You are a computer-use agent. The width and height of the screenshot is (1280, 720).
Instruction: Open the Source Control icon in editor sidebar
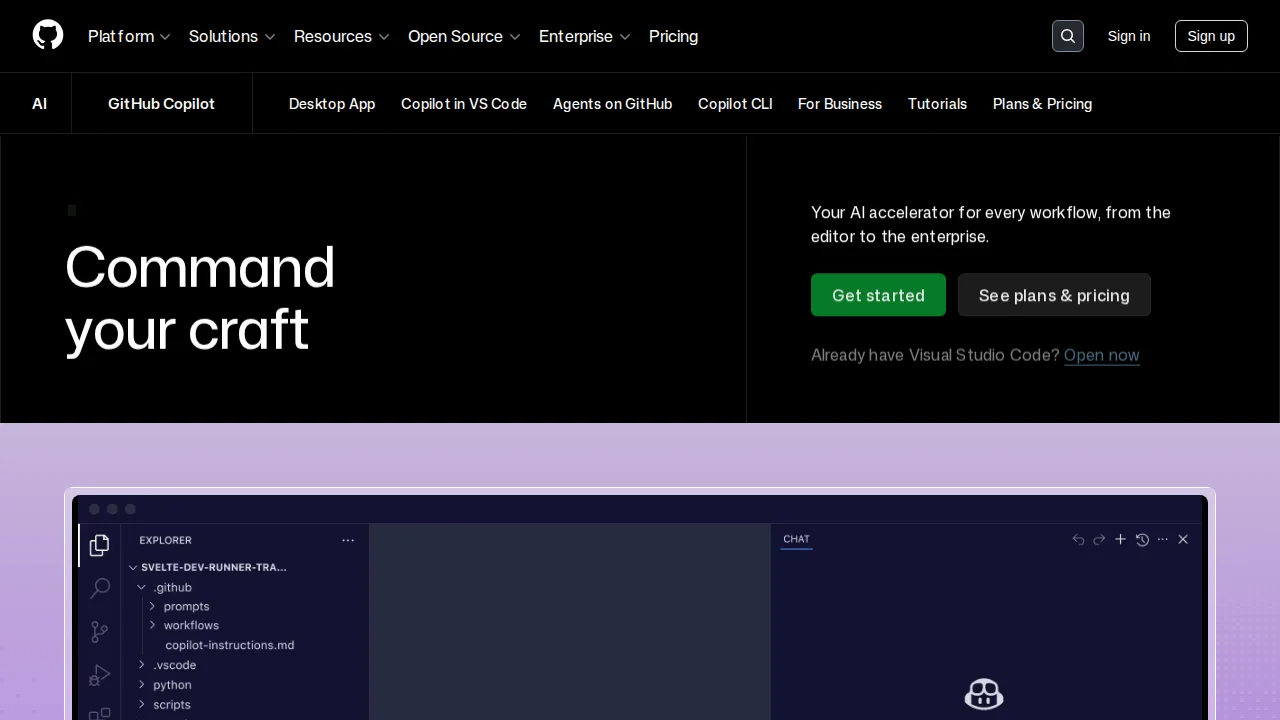pyautogui.click(x=99, y=632)
